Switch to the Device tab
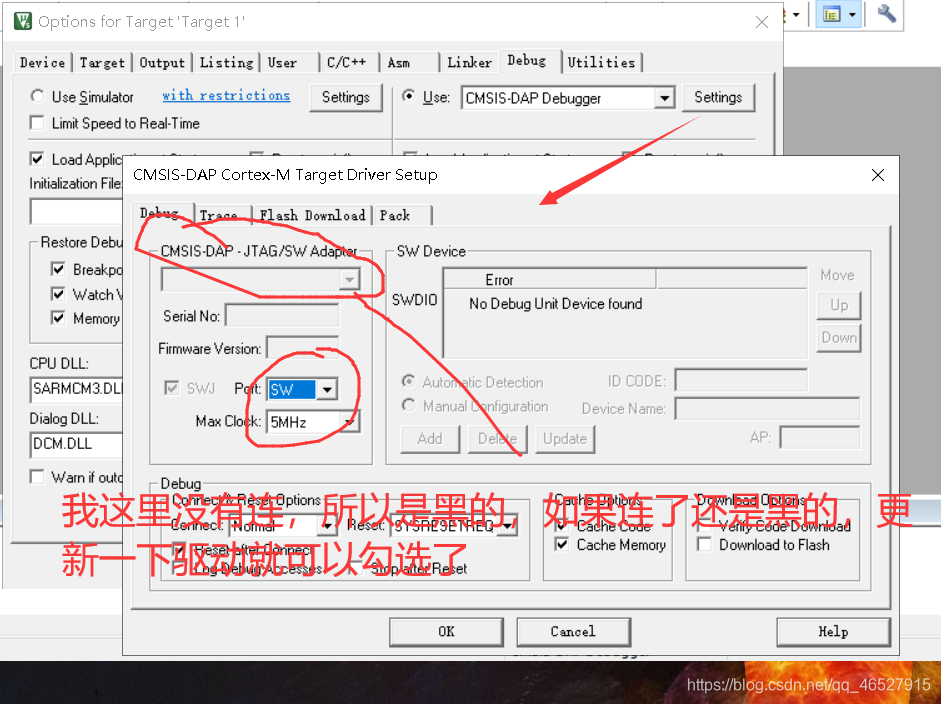The width and height of the screenshot is (941, 704). 42,62
